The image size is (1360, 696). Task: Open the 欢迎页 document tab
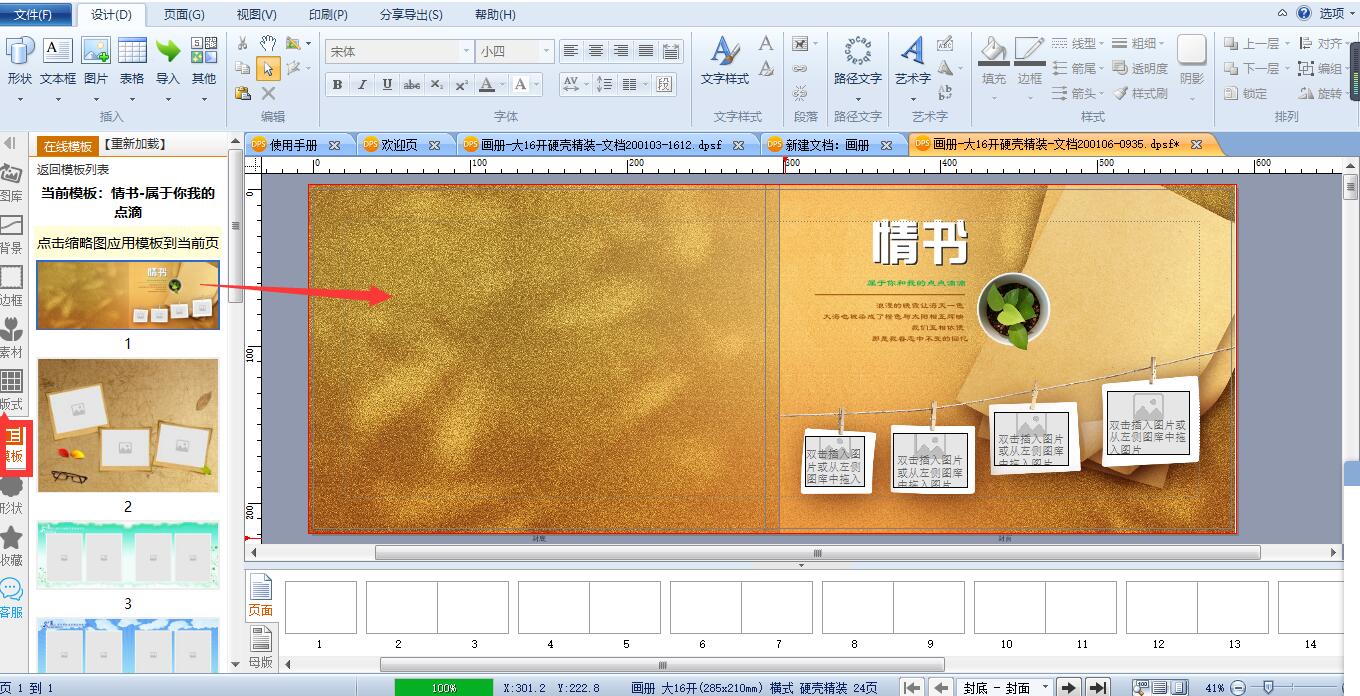pyautogui.click(x=401, y=145)
